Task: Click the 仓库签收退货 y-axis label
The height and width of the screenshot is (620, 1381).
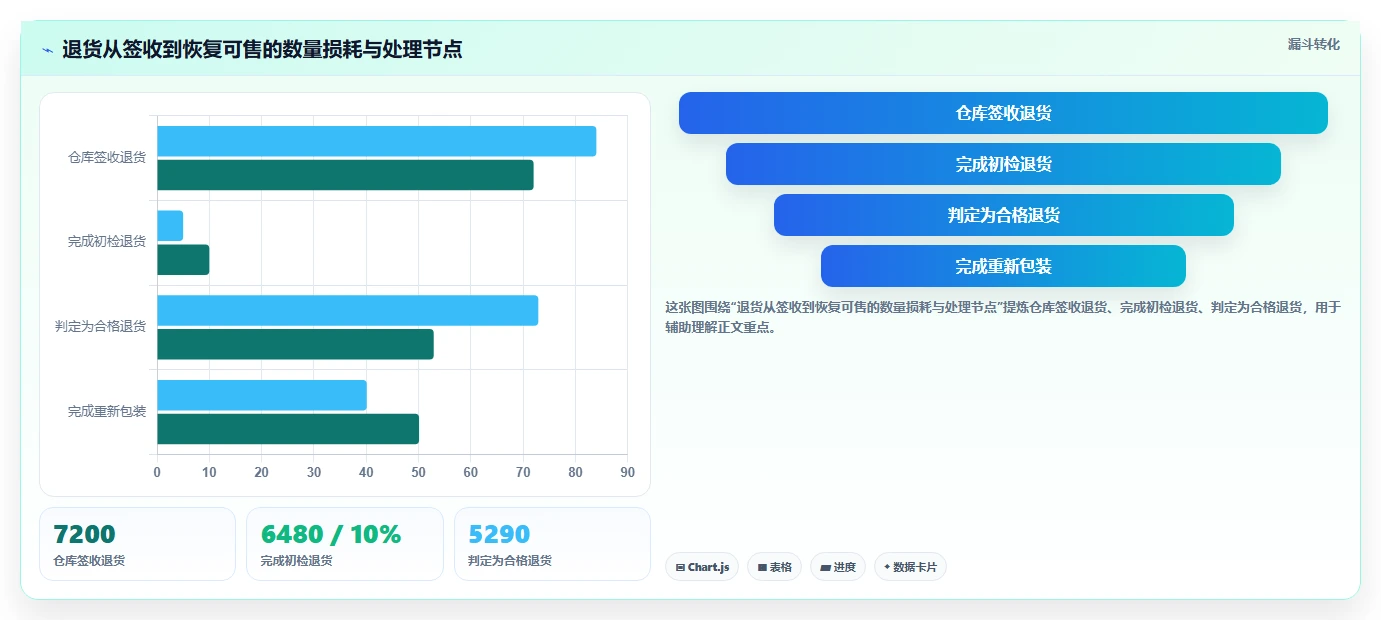Action: tap(107, 157)
